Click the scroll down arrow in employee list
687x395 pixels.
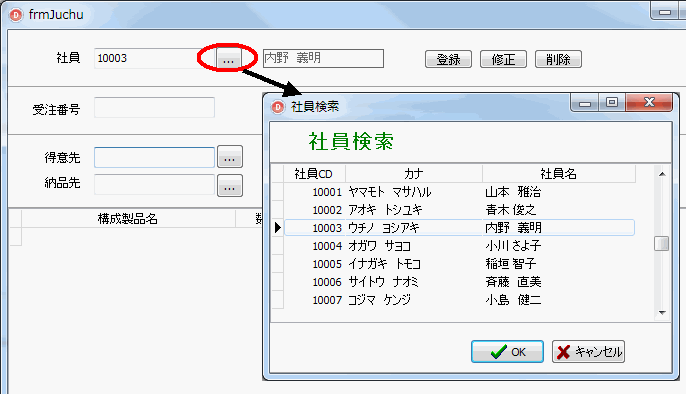click(x=662, y=313)
